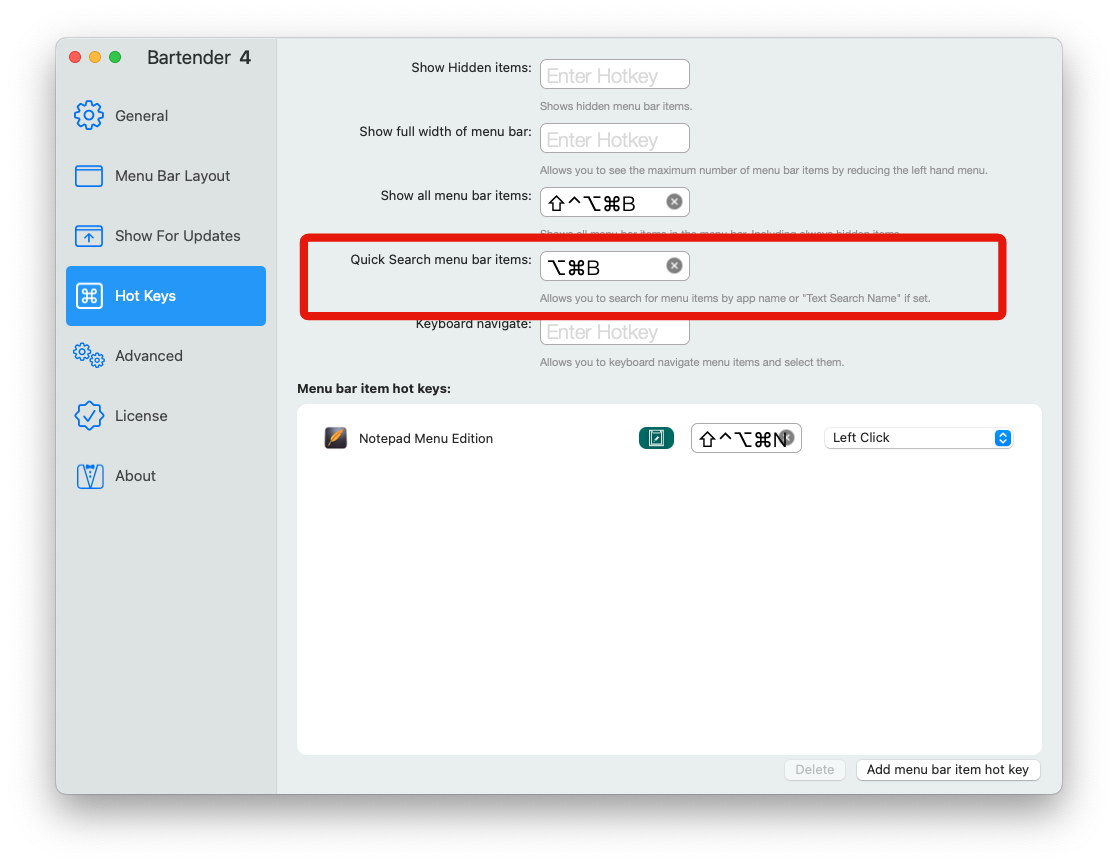Open the About section label
The image size is (1118, 868).
point(135,476)
